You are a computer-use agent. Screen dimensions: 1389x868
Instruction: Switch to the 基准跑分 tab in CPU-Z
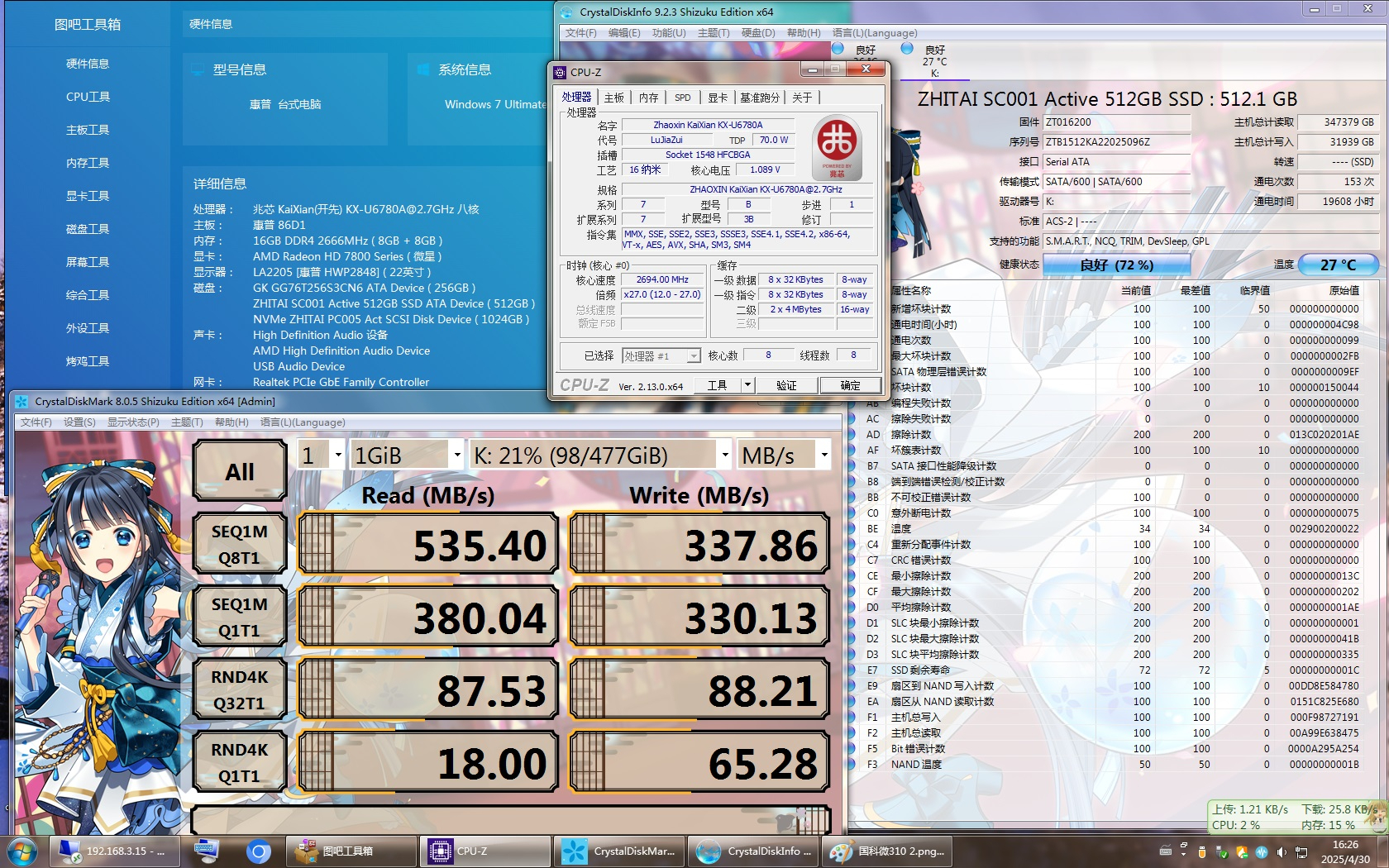point(760,98)
